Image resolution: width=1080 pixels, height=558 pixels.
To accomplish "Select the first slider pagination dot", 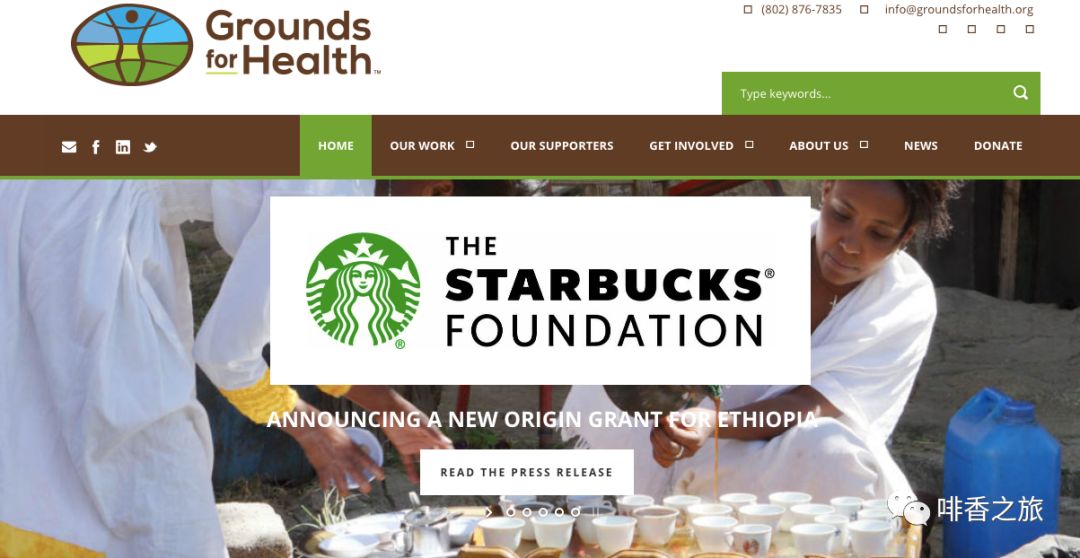I will 510,512.
